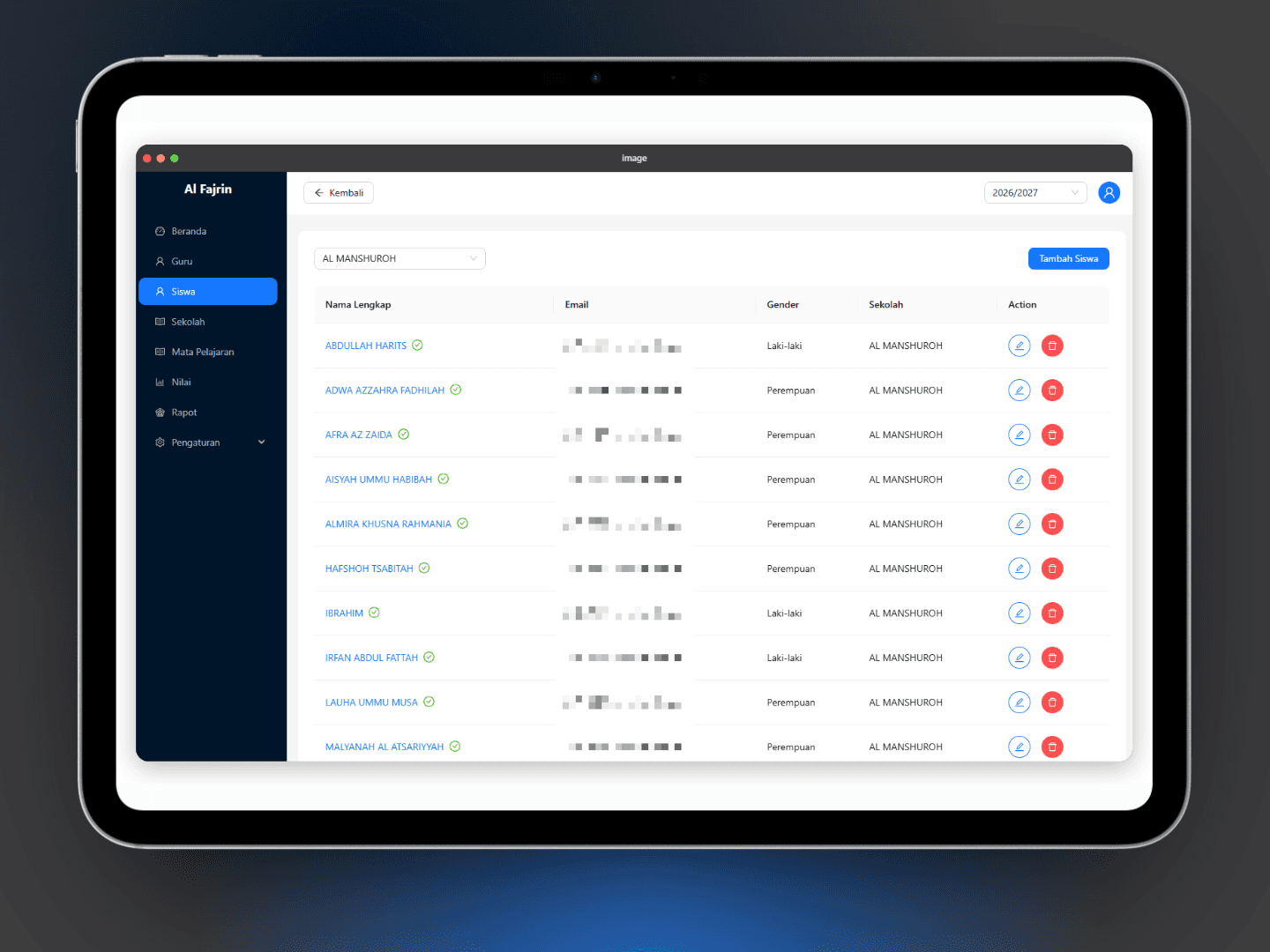
Task: Click Al Fajrin app title
Action: coord(208,189)
